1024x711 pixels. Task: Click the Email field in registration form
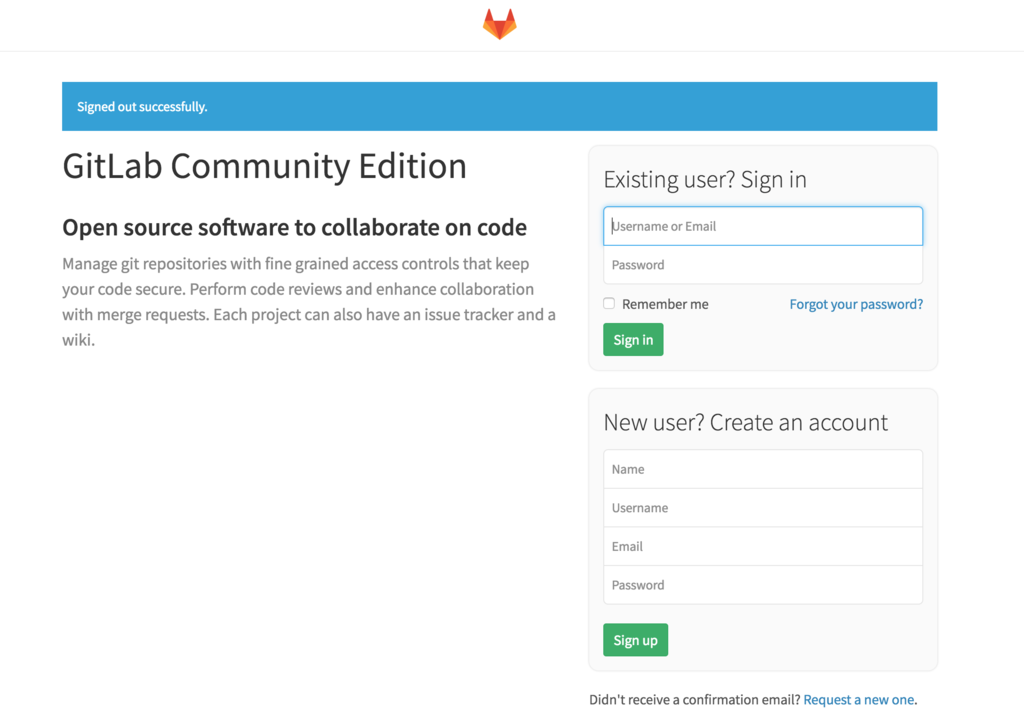[763, 546]
